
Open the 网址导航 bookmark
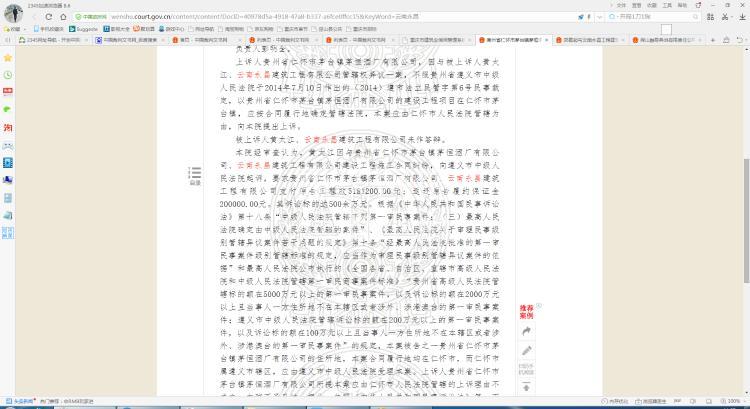click(201, 29)
